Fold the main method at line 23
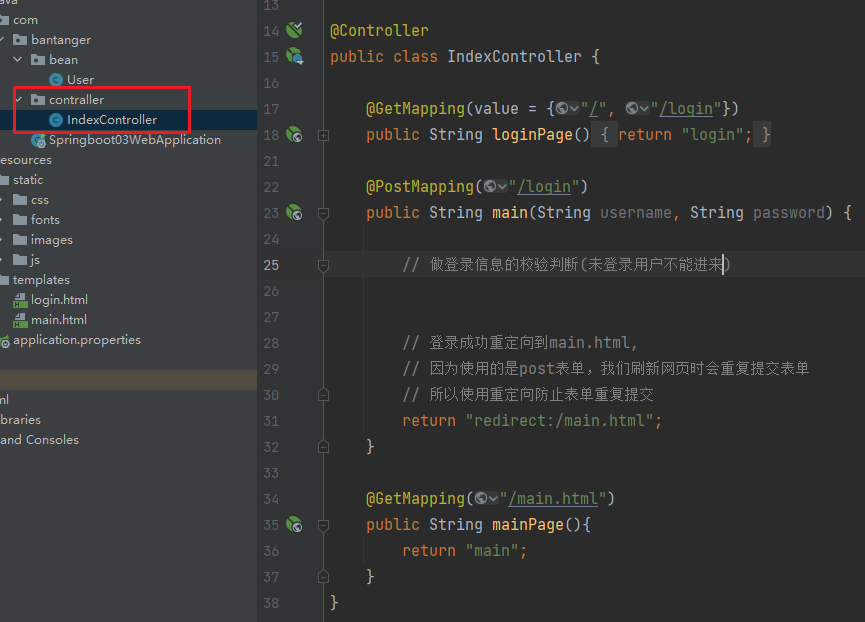 pos(324,213)
